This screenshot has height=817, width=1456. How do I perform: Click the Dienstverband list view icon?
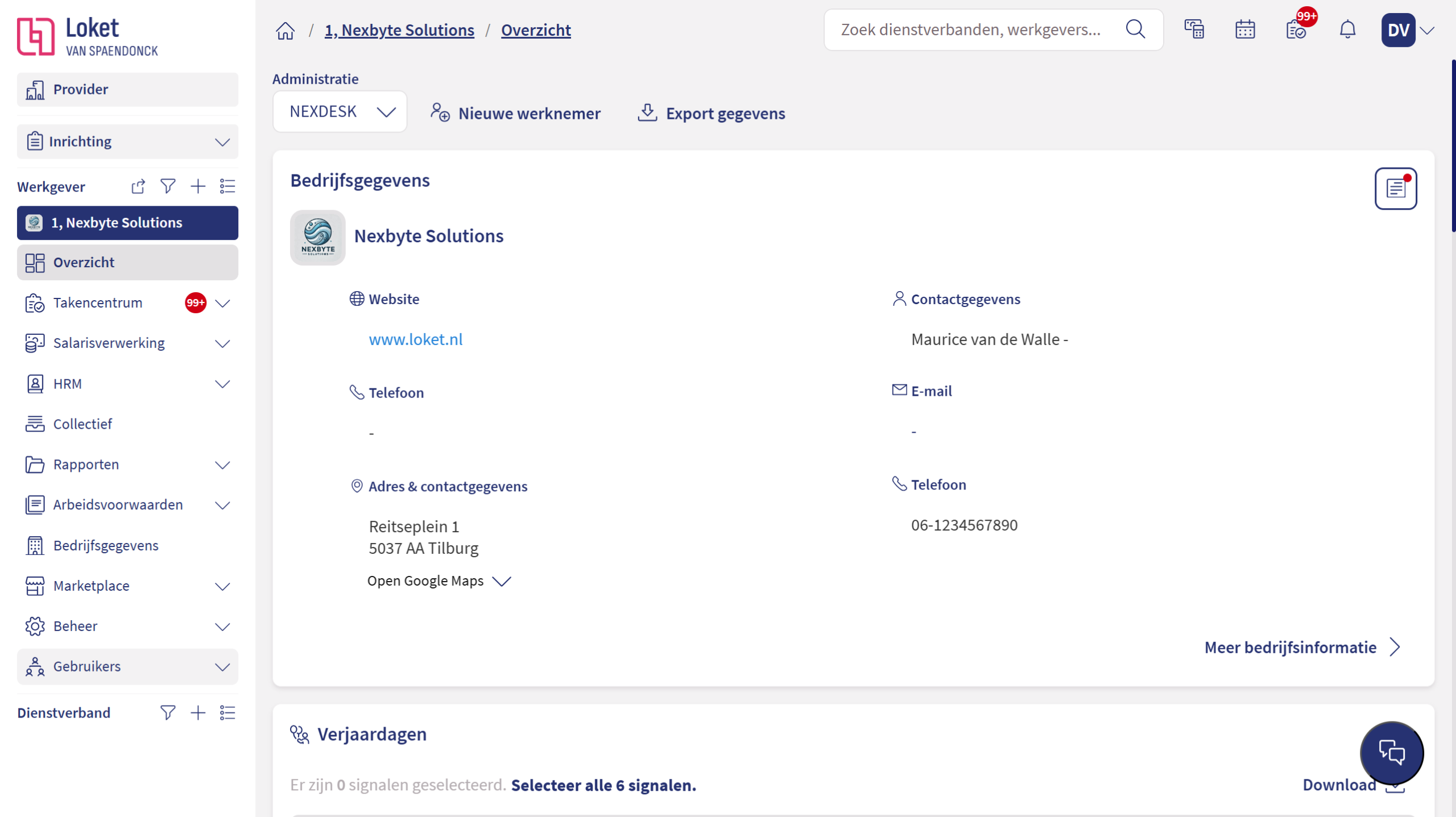coord(227,713)
